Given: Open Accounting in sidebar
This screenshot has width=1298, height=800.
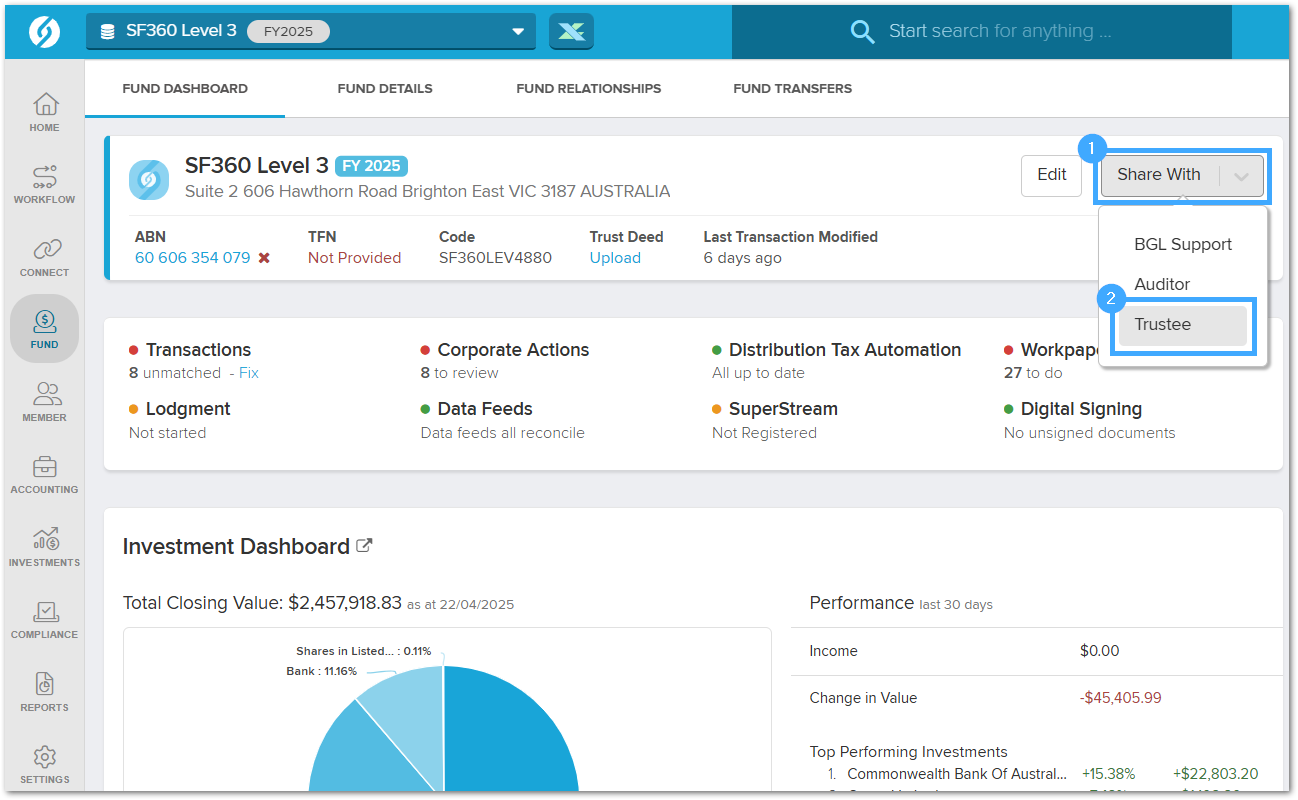Looking at the screenshot, I should [x=45, y=474].
